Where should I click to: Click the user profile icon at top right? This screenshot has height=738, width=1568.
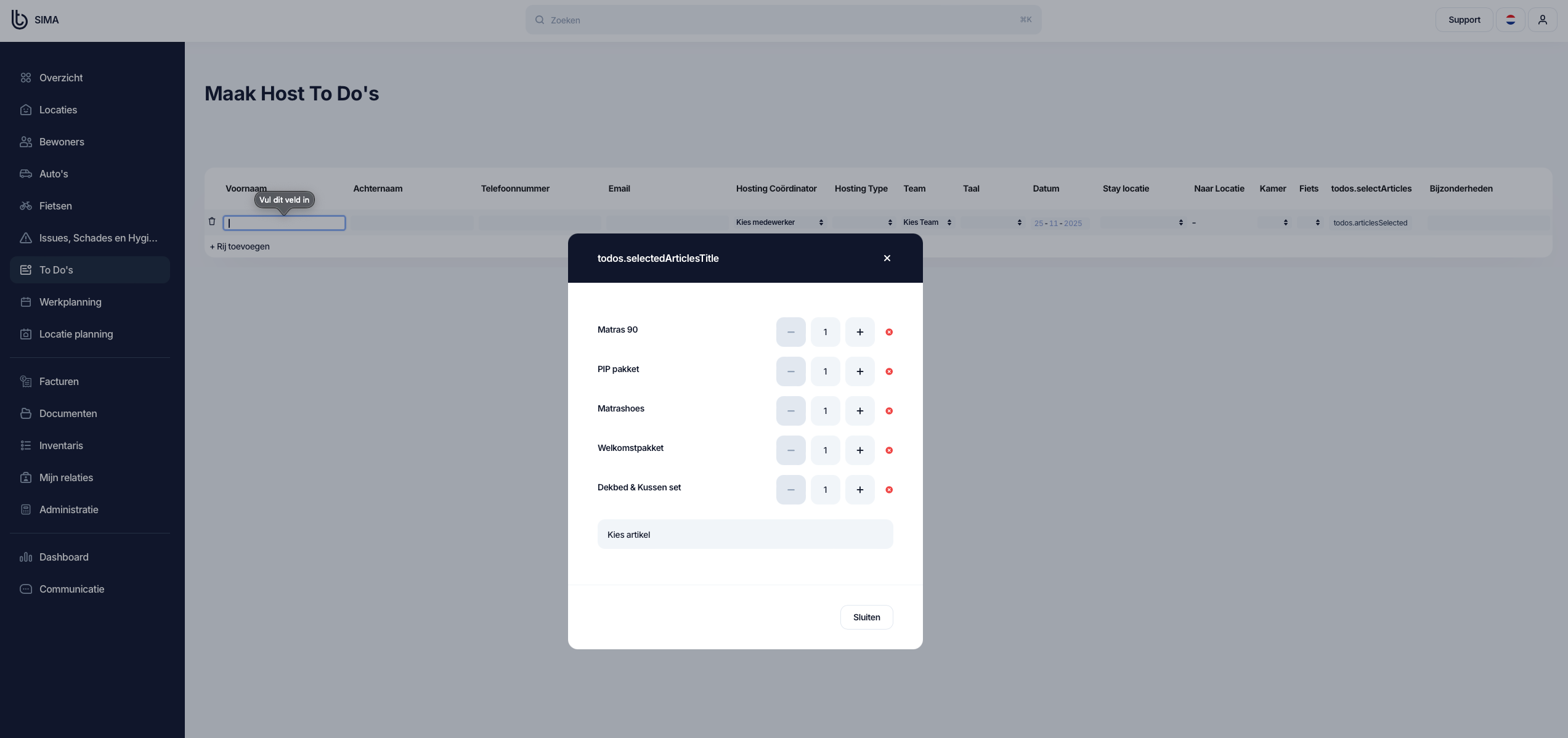1542,20
